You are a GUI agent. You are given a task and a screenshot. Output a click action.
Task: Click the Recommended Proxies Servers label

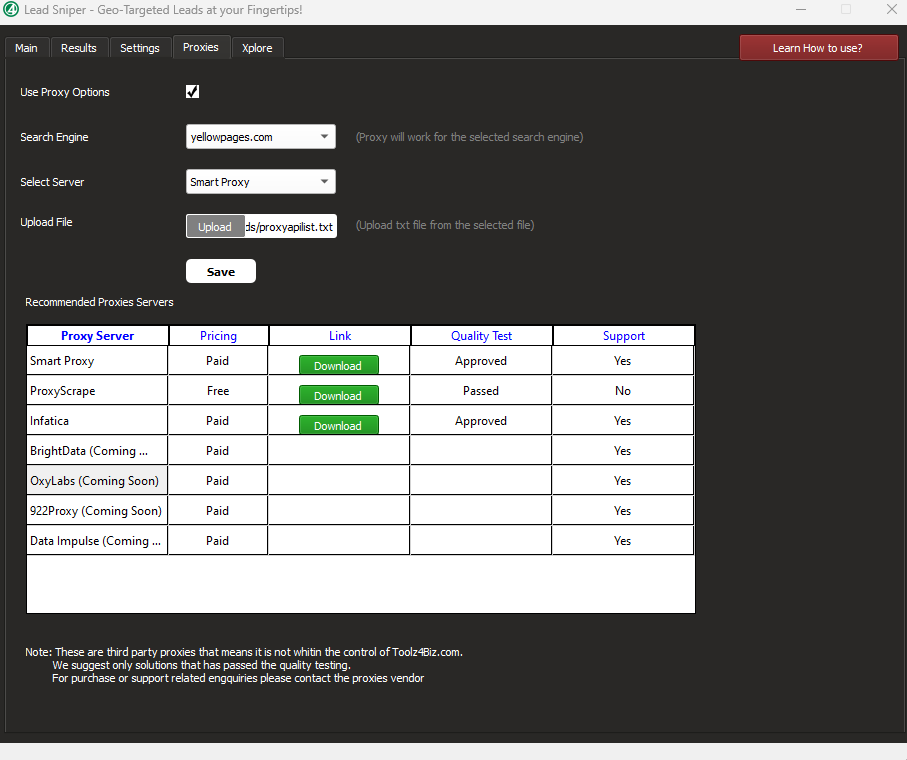[99, 302]
